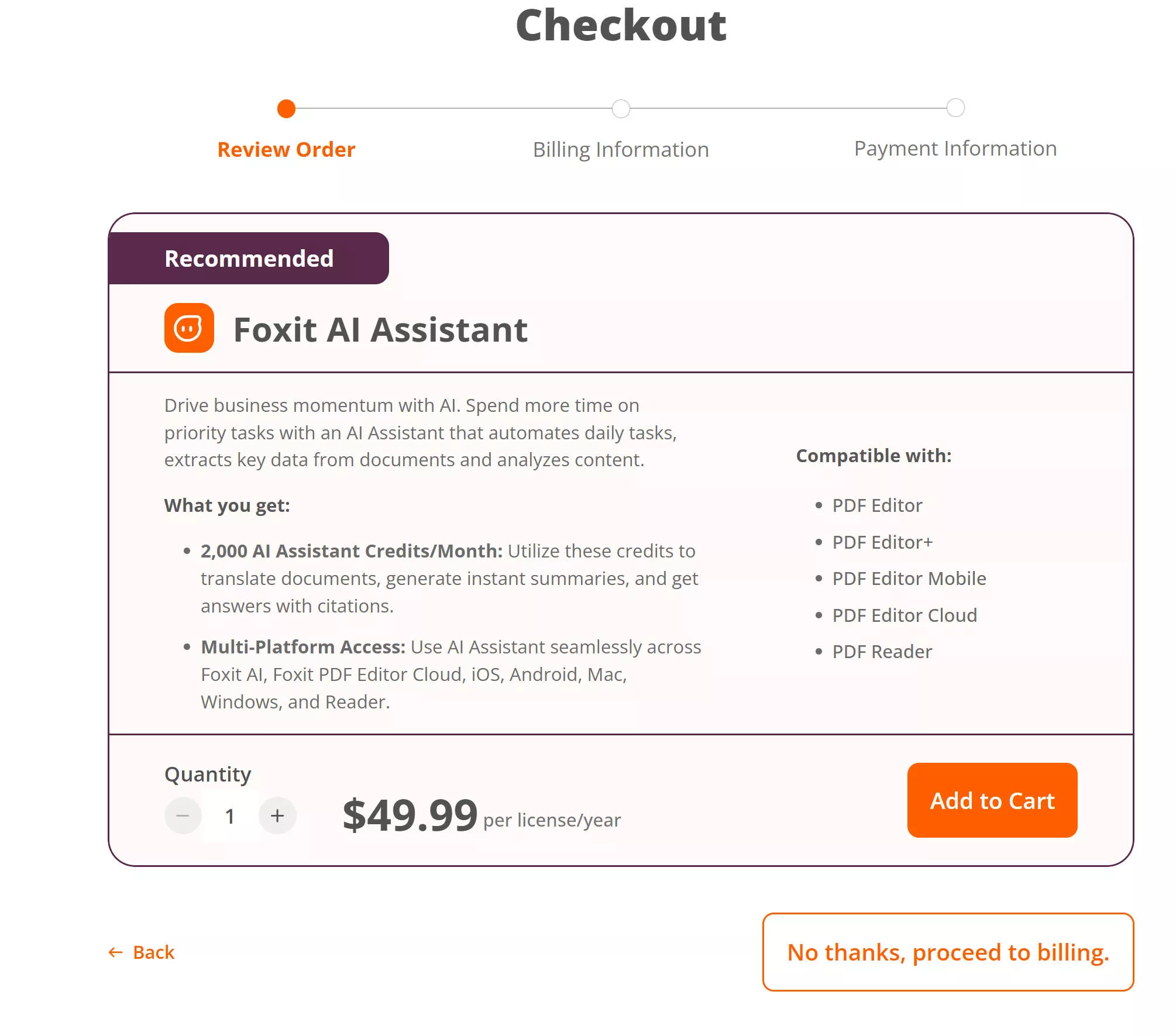Image resolution: width=1176 pixels, height=1036 pixels.
Task: Click the Foxit AI Assistant logo icon
Action: click(x=189, y=328)
